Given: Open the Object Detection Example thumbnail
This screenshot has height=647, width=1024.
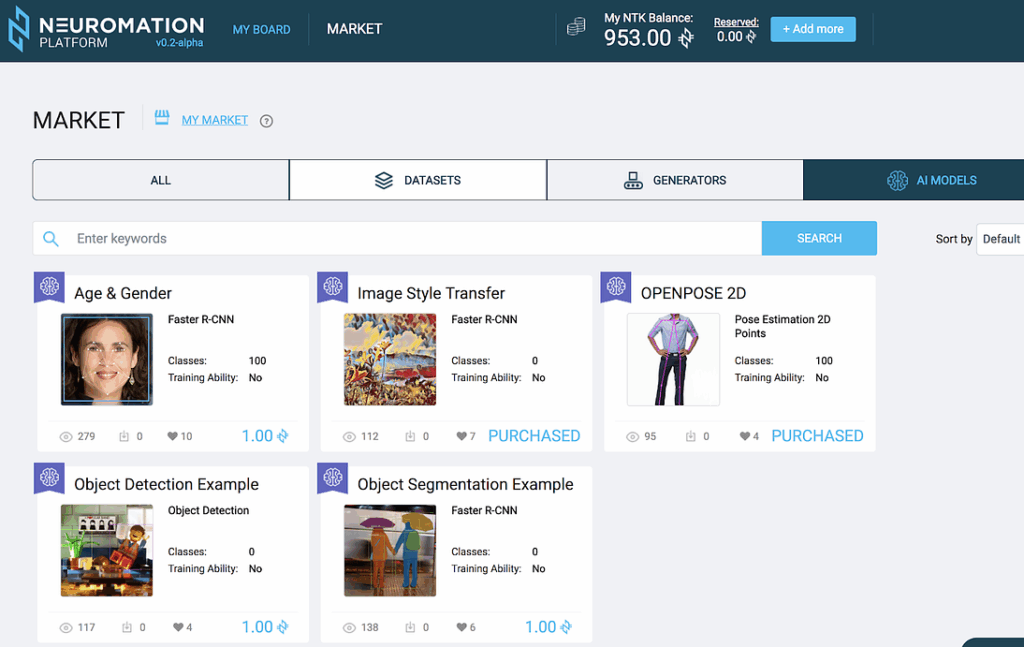Looking at the screenshot, I should click(107, 550).
